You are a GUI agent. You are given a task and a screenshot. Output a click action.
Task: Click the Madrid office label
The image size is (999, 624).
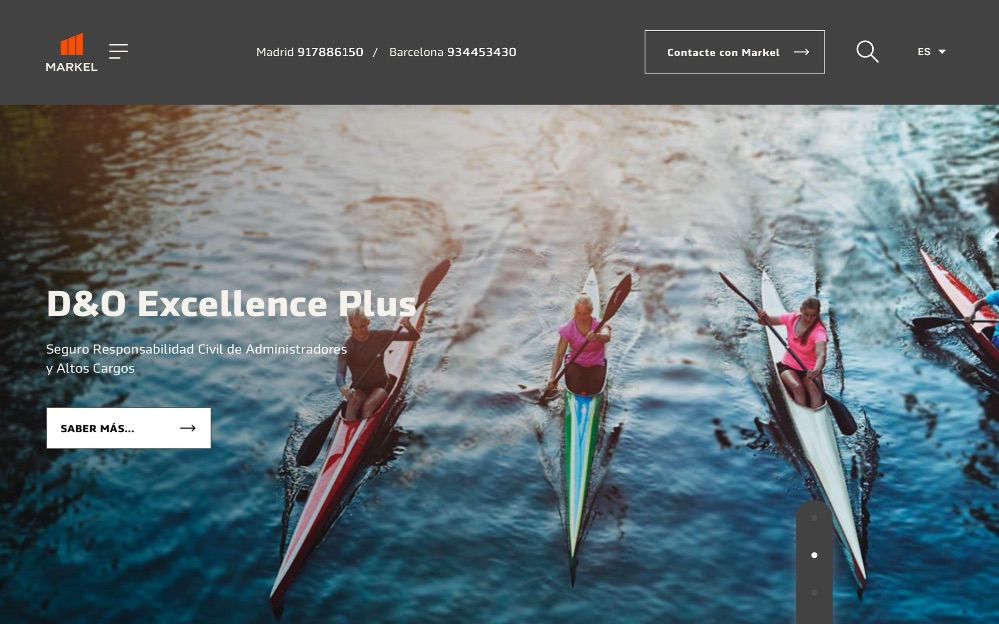[275, 52]
